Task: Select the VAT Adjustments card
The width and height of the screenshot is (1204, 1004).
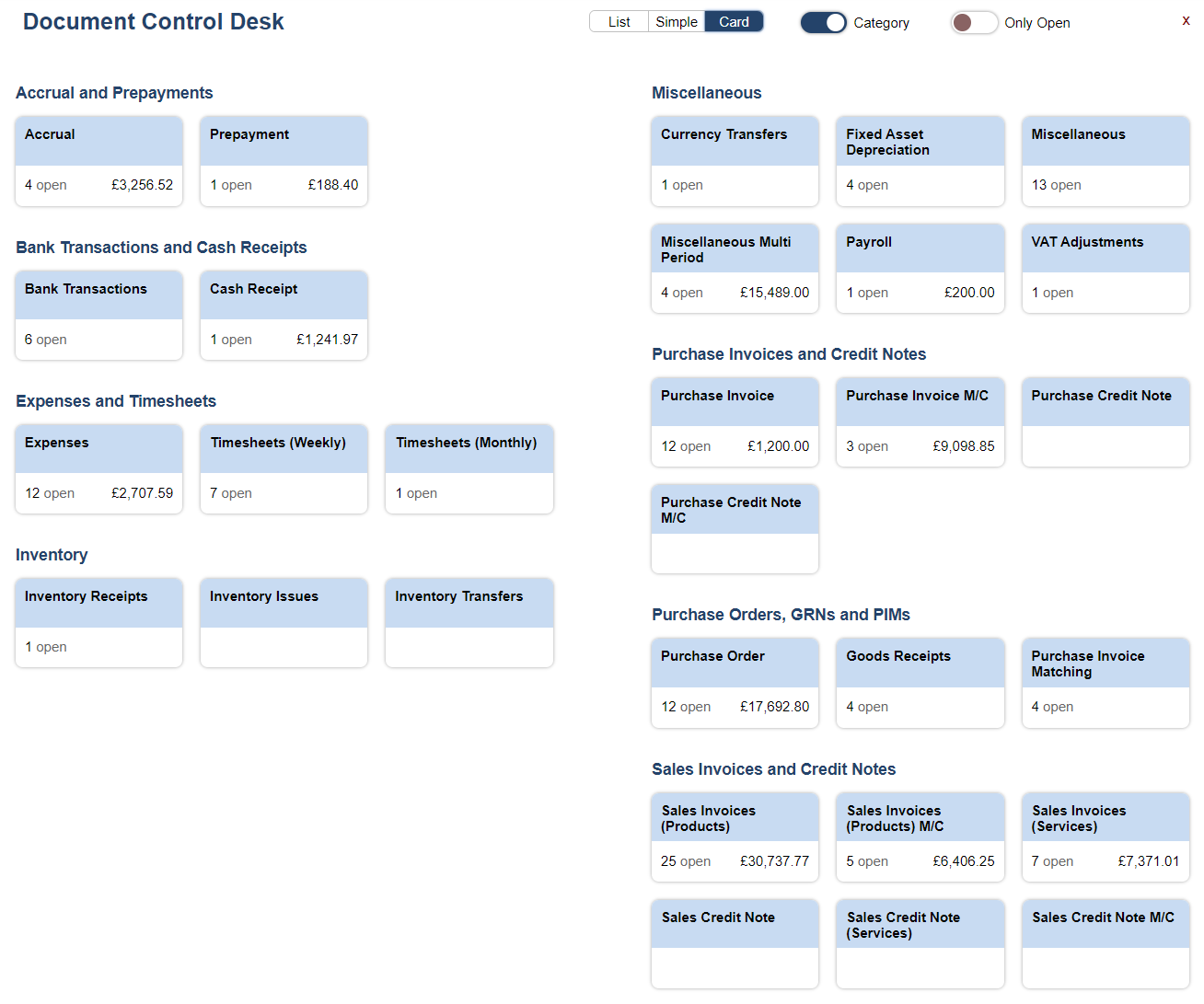Action: [x=1105, y=268]
